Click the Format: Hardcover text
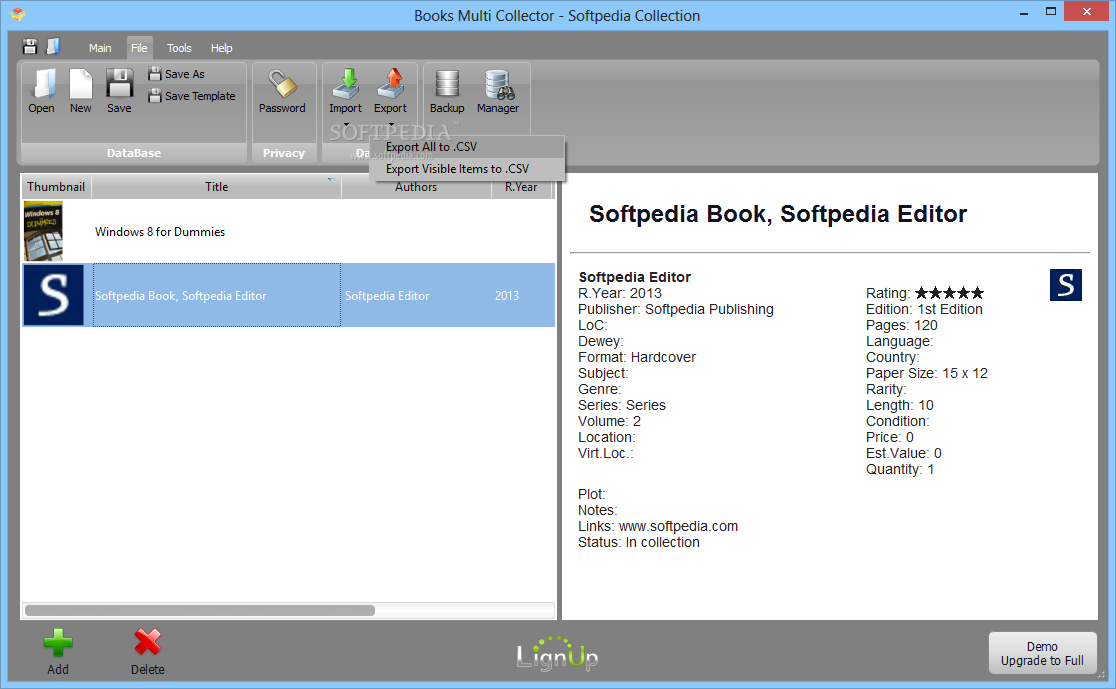1116x689 pixels. [636, 357]
